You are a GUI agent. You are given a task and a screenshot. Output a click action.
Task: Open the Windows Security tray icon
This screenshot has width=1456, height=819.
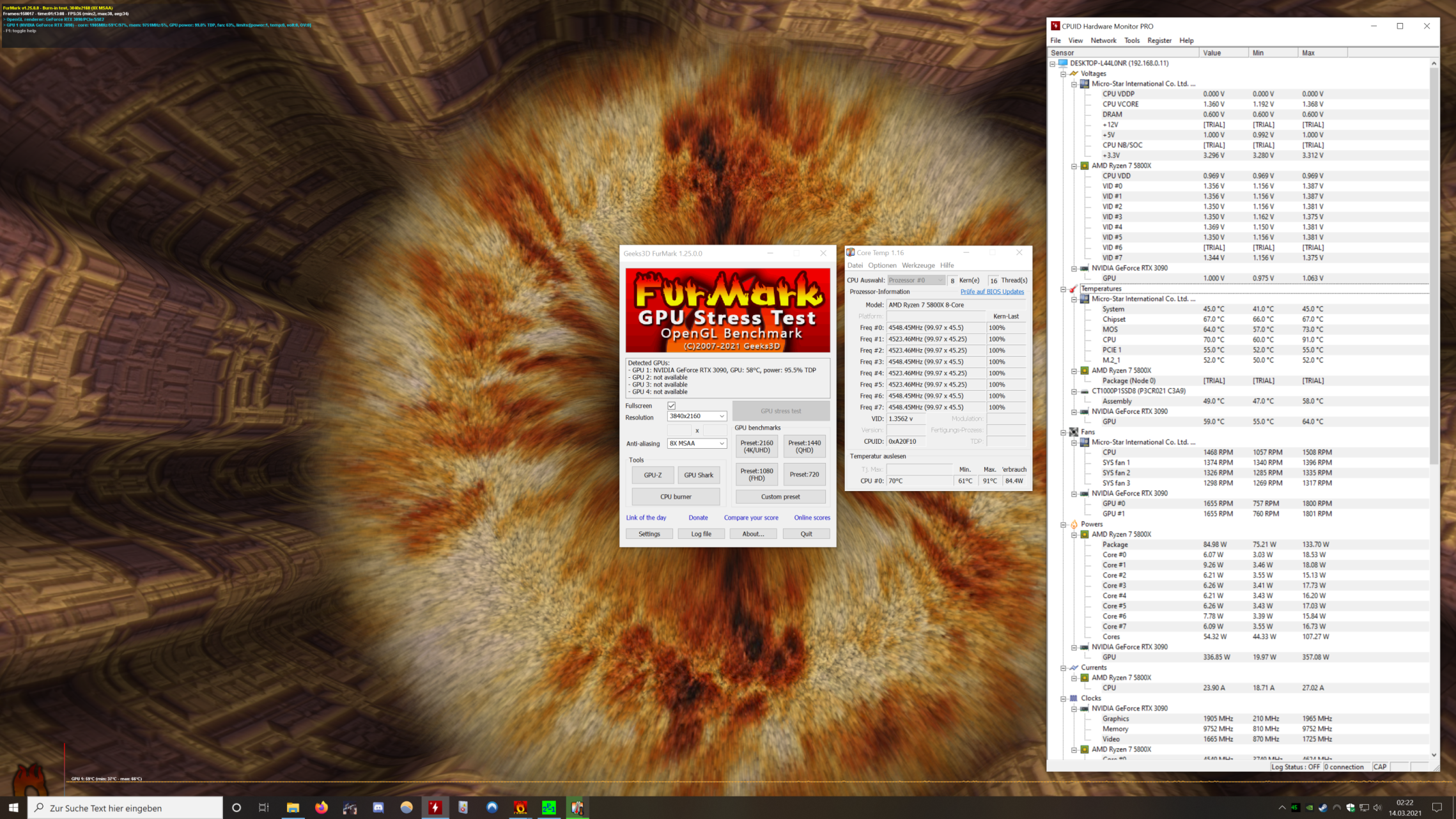coord(1350,807)
